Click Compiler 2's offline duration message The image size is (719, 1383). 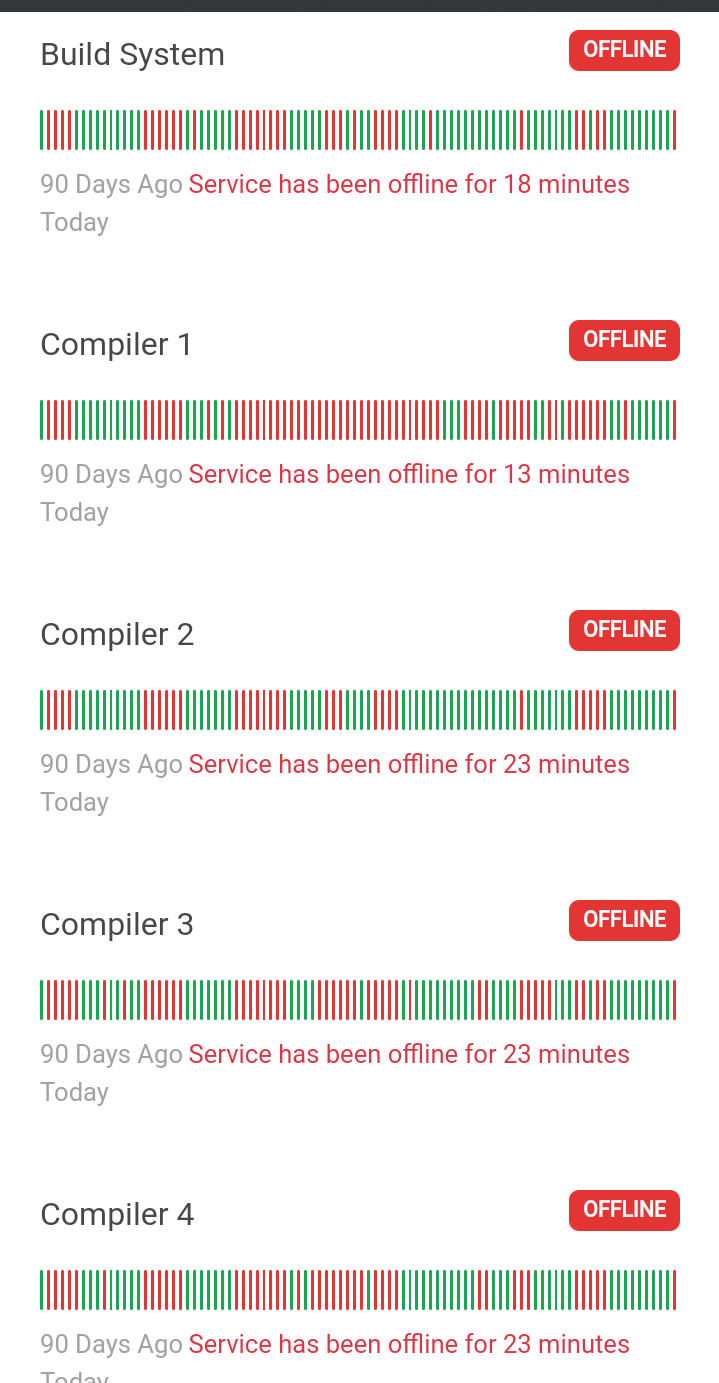click(x=409, y=765)
